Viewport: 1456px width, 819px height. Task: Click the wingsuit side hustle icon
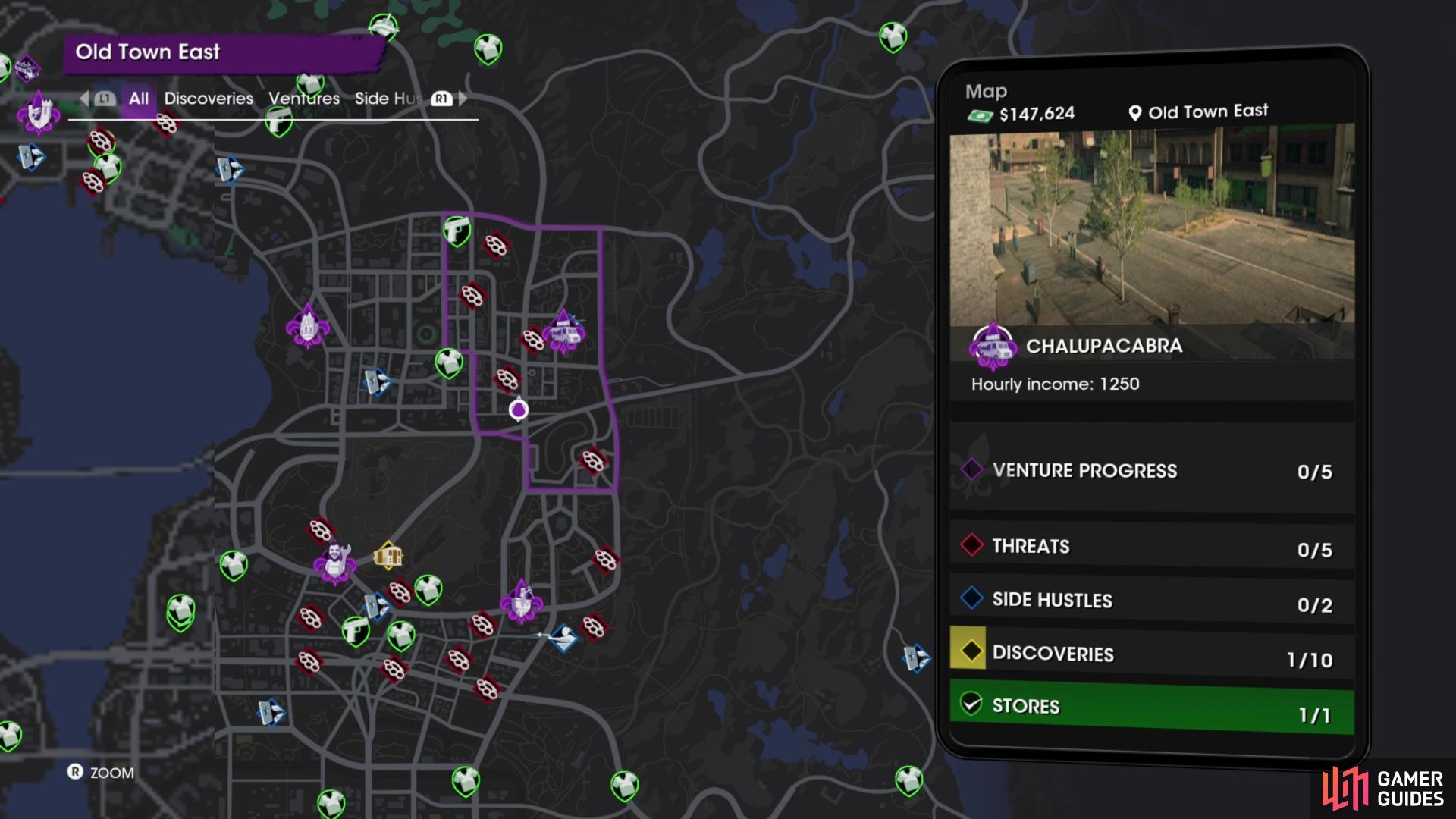coord(562,637)
